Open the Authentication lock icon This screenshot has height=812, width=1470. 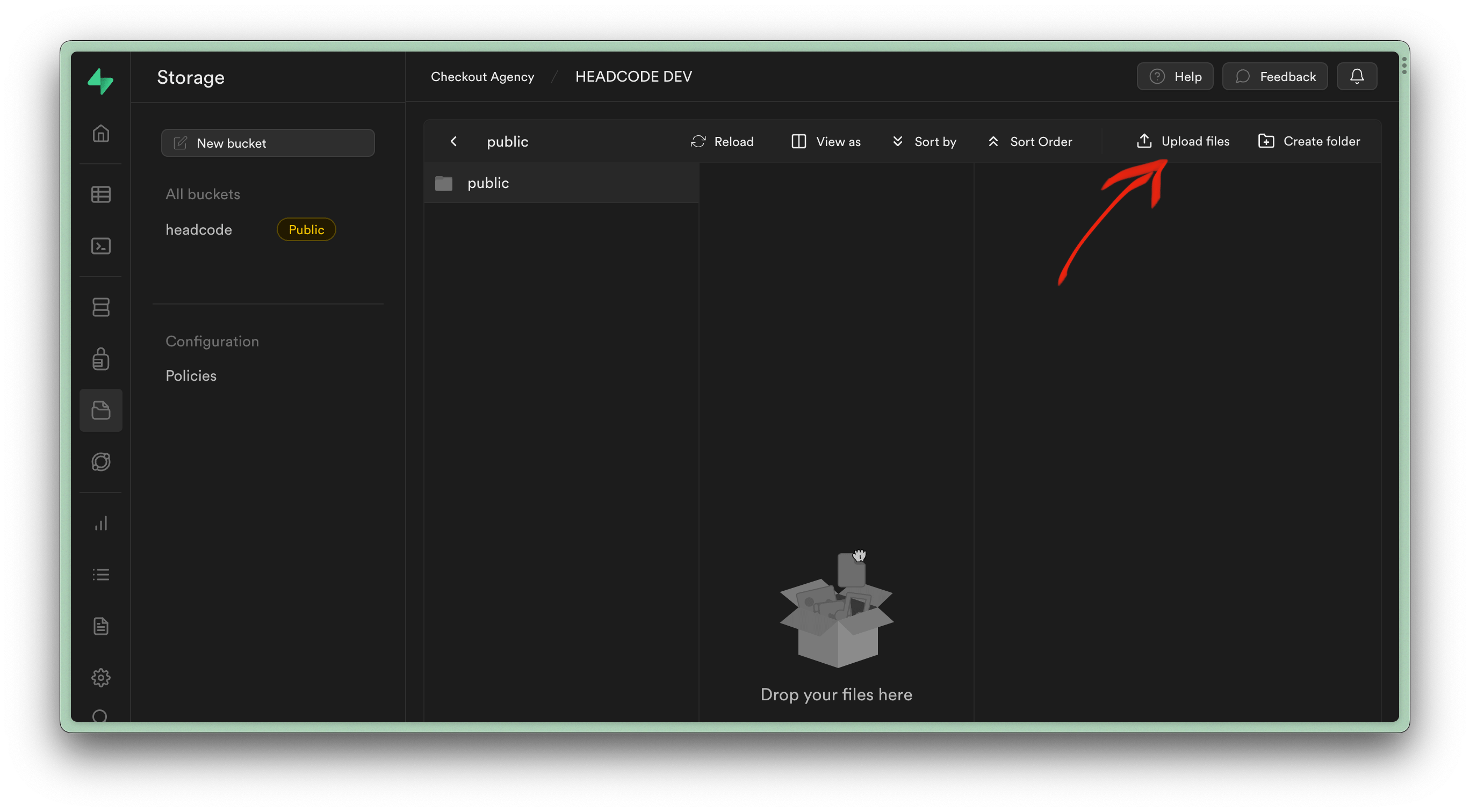pyautogui.click(x=101, y=359)
